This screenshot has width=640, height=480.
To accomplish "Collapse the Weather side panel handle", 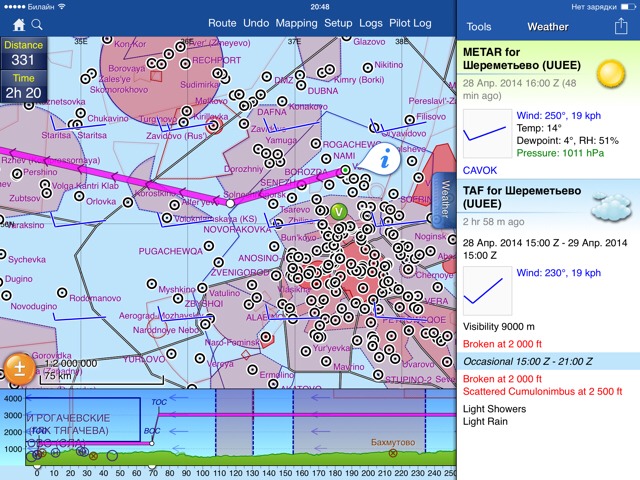I will (445, 201).
